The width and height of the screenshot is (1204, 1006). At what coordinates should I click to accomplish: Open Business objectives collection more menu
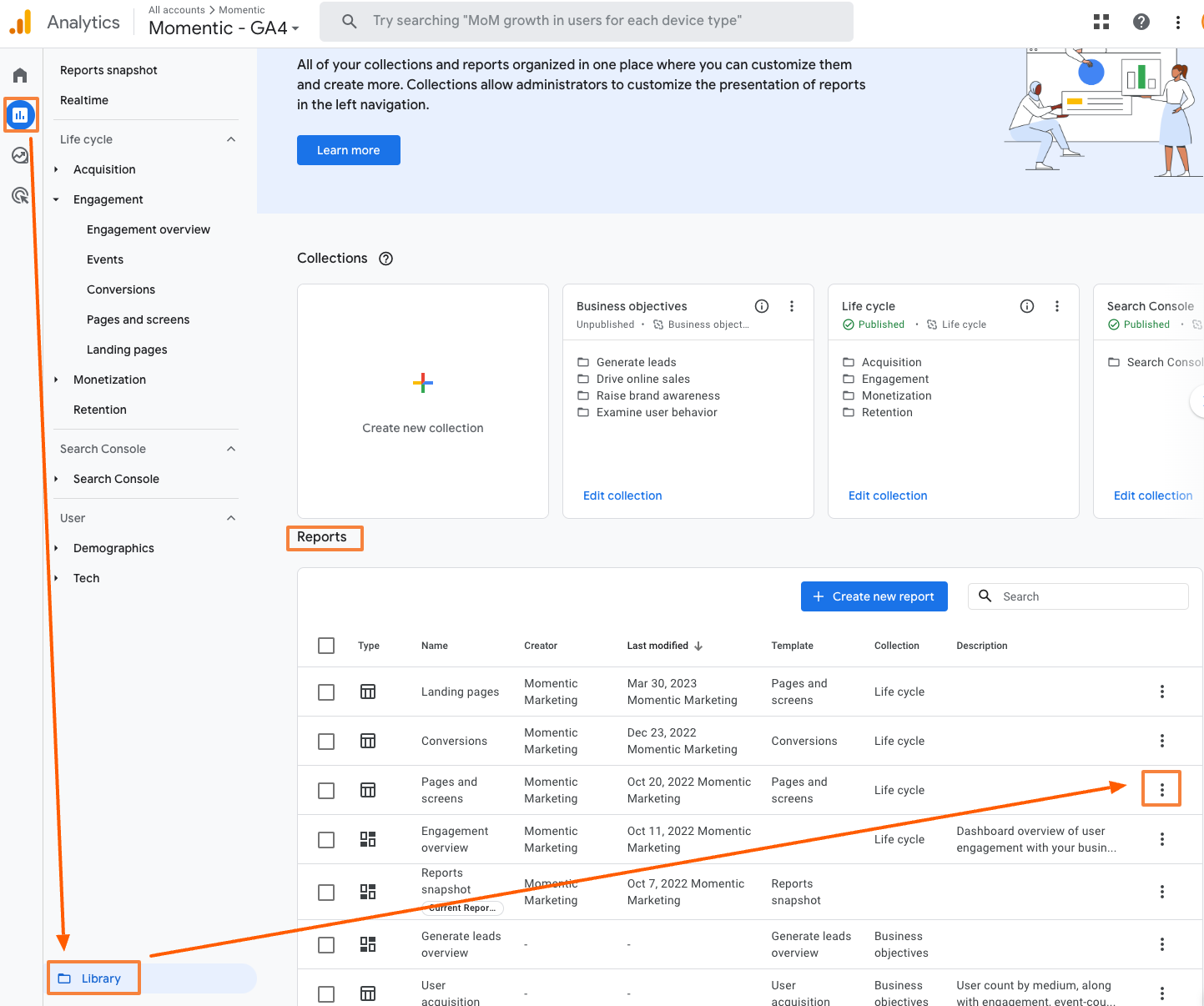click(792, 306)
